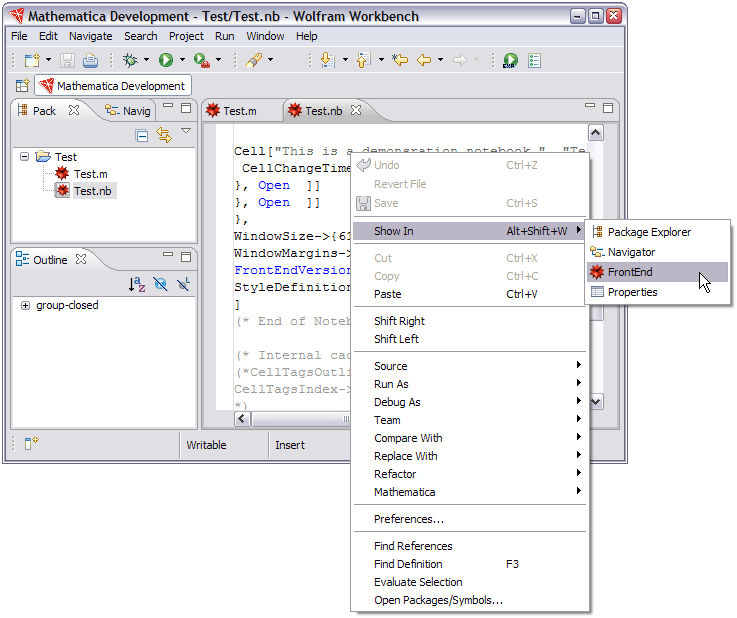Click the Mathematica Development perspective button
The image size is (737, 618).
(113, 86)
